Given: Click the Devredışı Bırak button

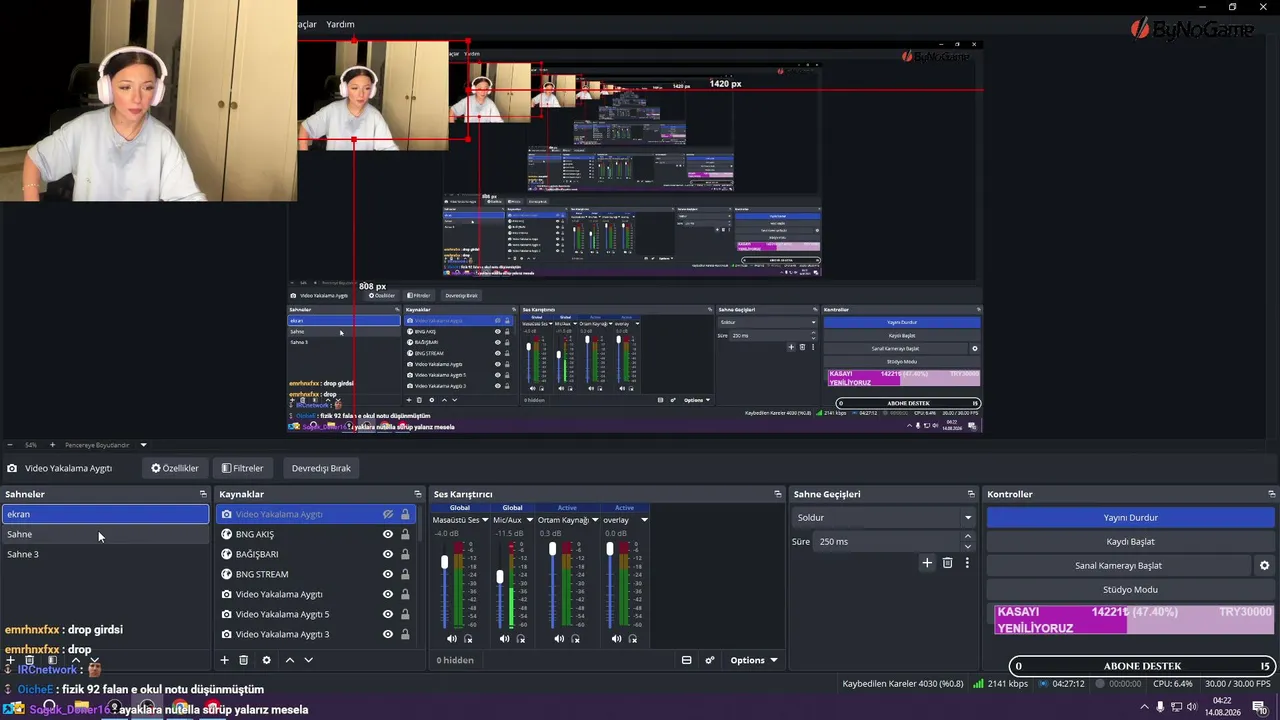Looking at the screenshot, I should [321, 468].
